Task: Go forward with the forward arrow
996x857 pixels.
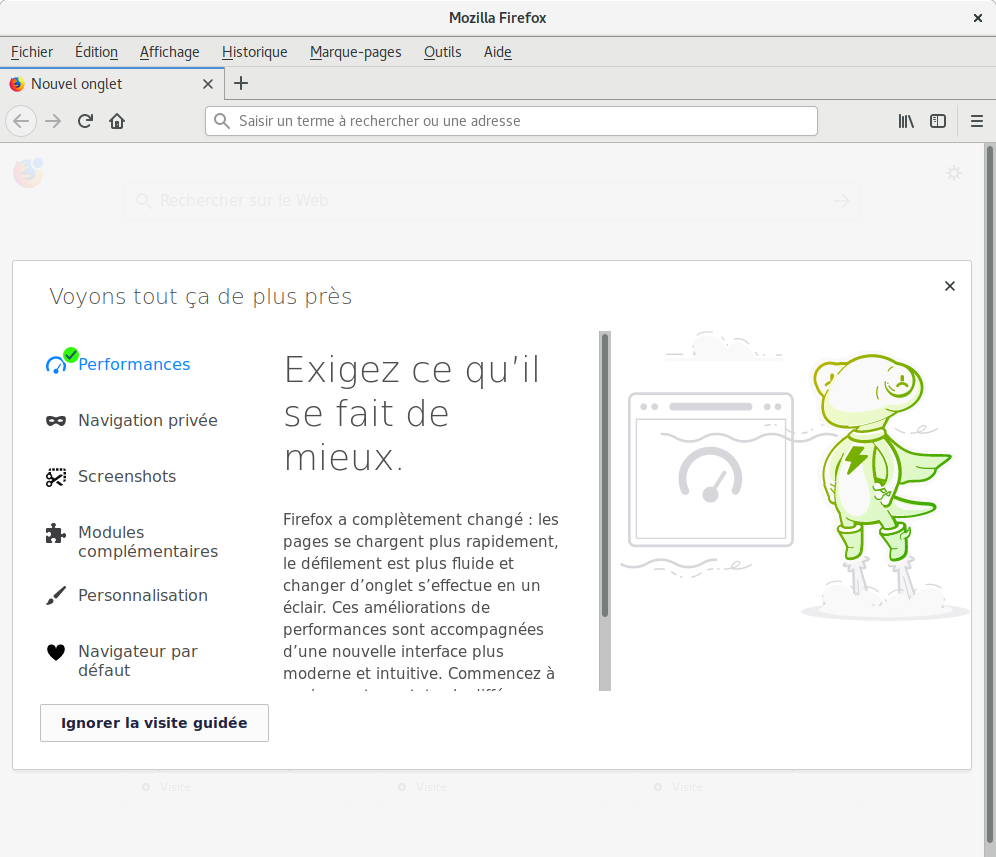Action: coord(53,121)
